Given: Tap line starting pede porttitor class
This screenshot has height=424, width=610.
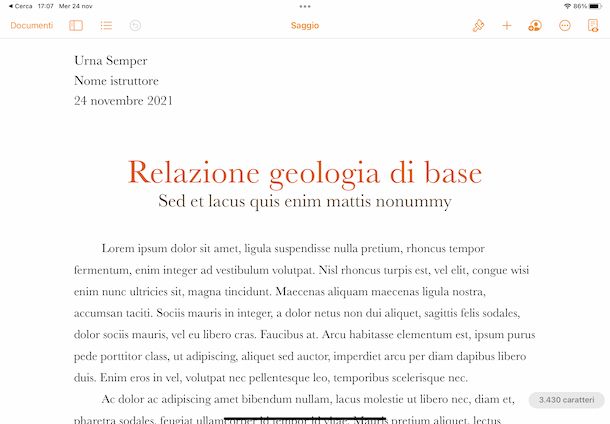Looking at the screenshot, I should coord(300,356).
